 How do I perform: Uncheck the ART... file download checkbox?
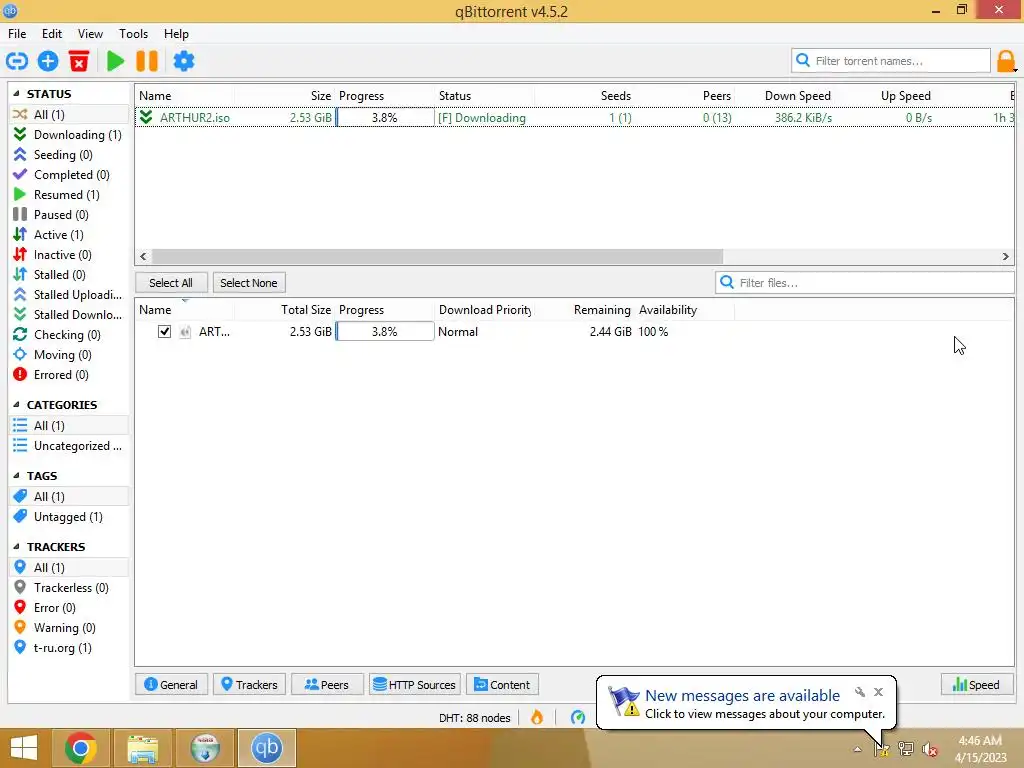[164, 332]
